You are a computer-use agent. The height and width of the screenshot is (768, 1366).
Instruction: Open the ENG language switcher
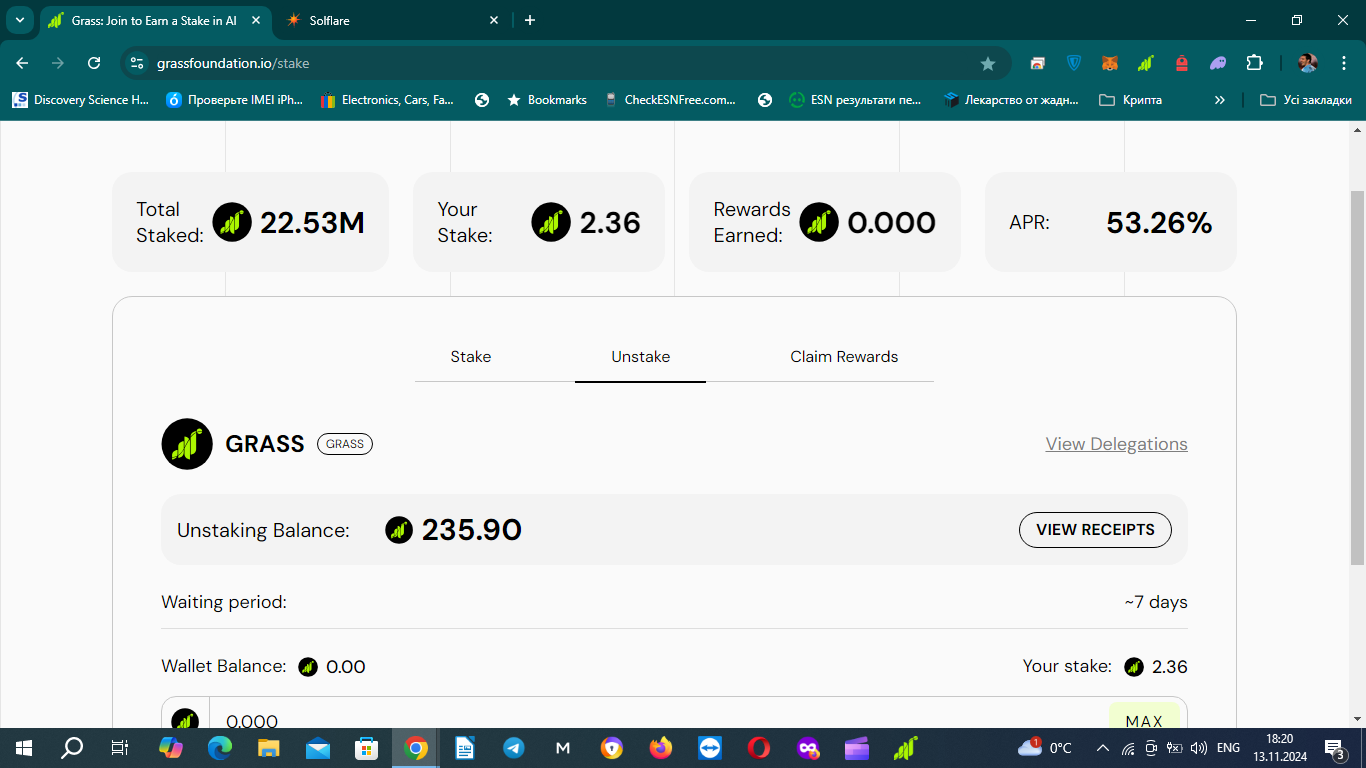point(1228,748)
